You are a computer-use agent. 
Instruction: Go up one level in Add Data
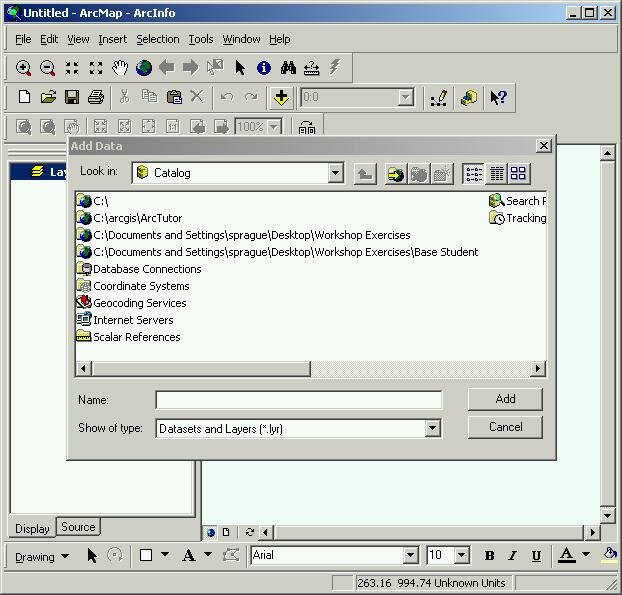tap(365, 174)
